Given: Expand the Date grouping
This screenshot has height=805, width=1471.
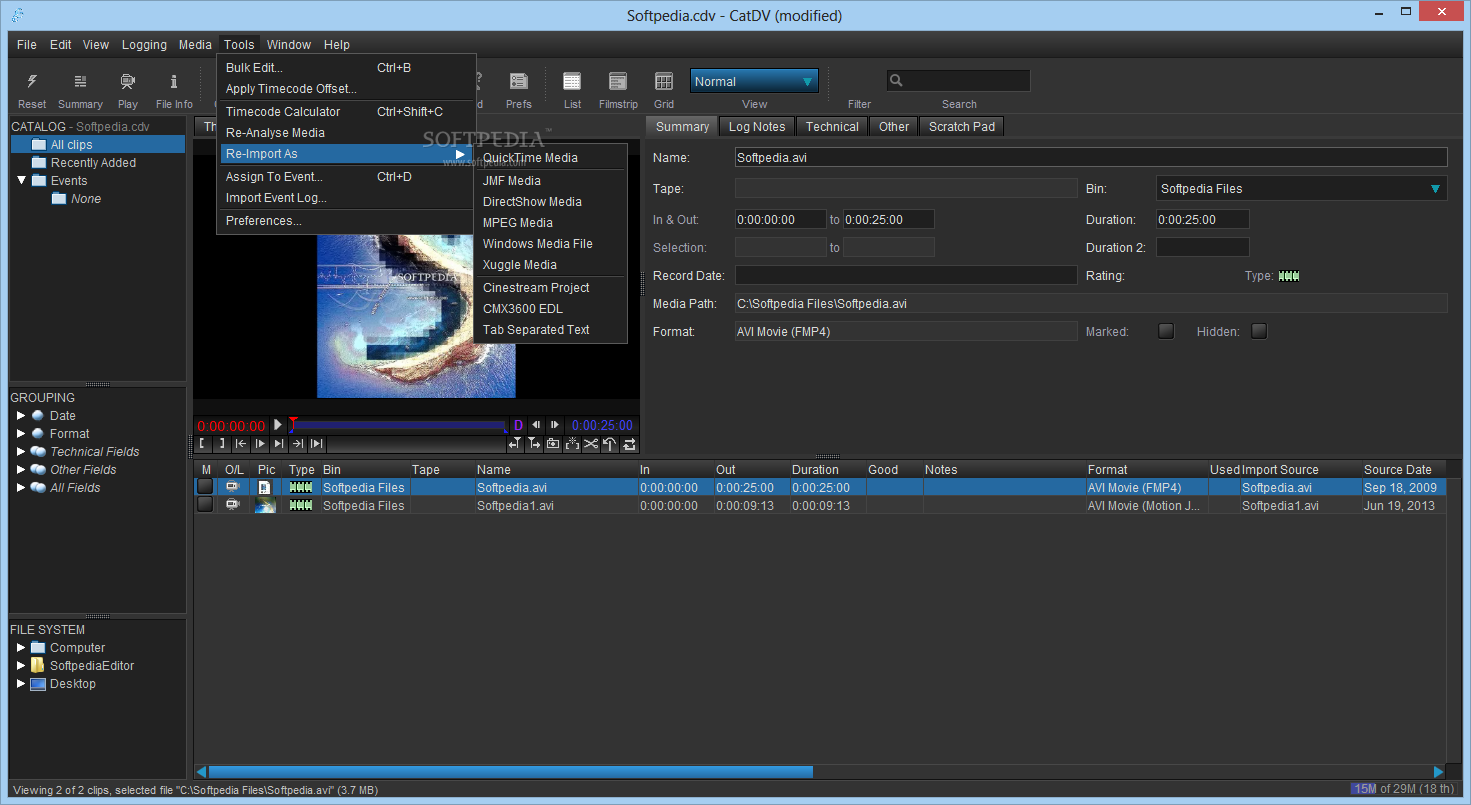Looking at the screenshot, I should [x=21, y=416].
